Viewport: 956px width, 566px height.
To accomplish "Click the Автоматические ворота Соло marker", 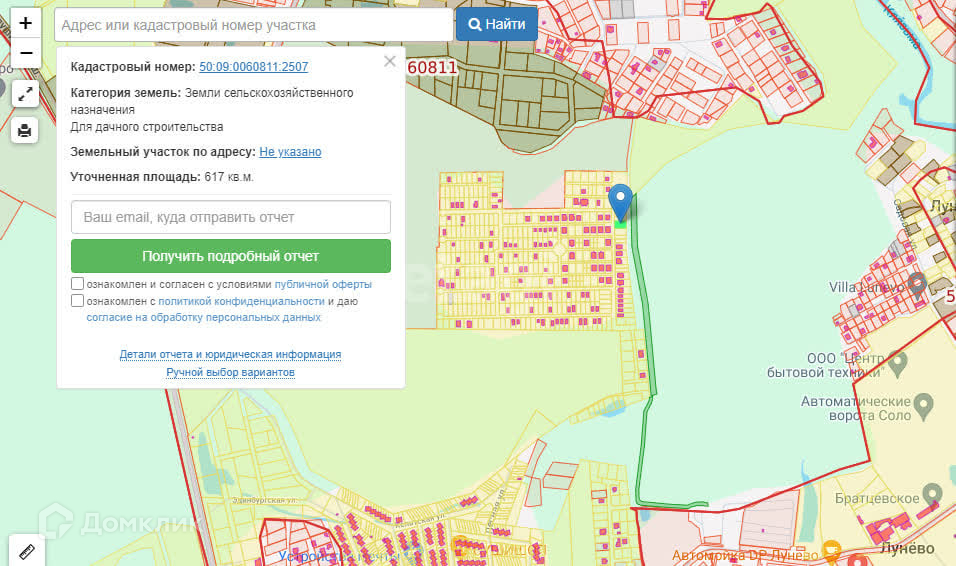I will click(x=924, y=406).
